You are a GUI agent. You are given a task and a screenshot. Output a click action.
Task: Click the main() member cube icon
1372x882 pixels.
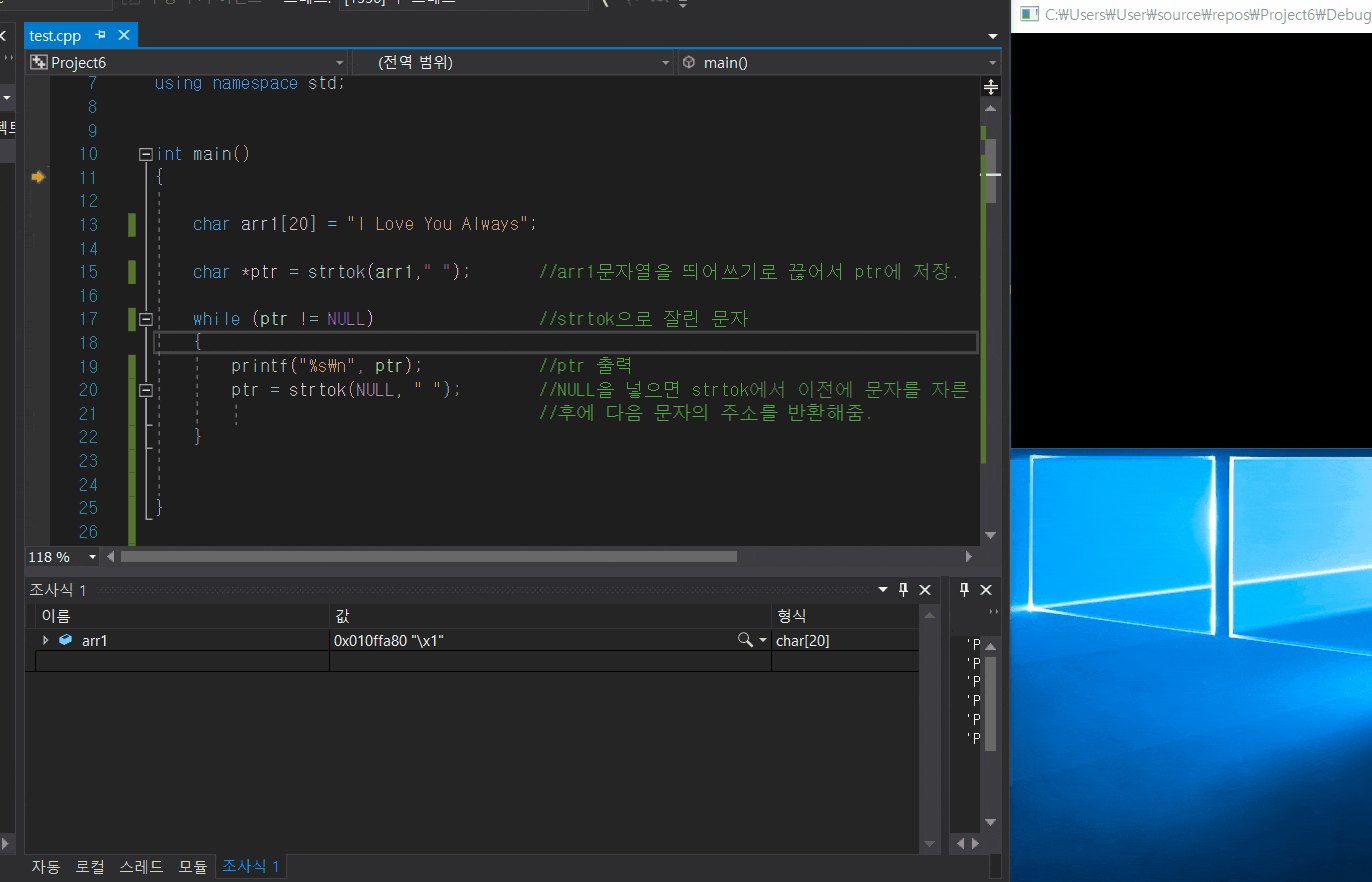click(689, 63)
